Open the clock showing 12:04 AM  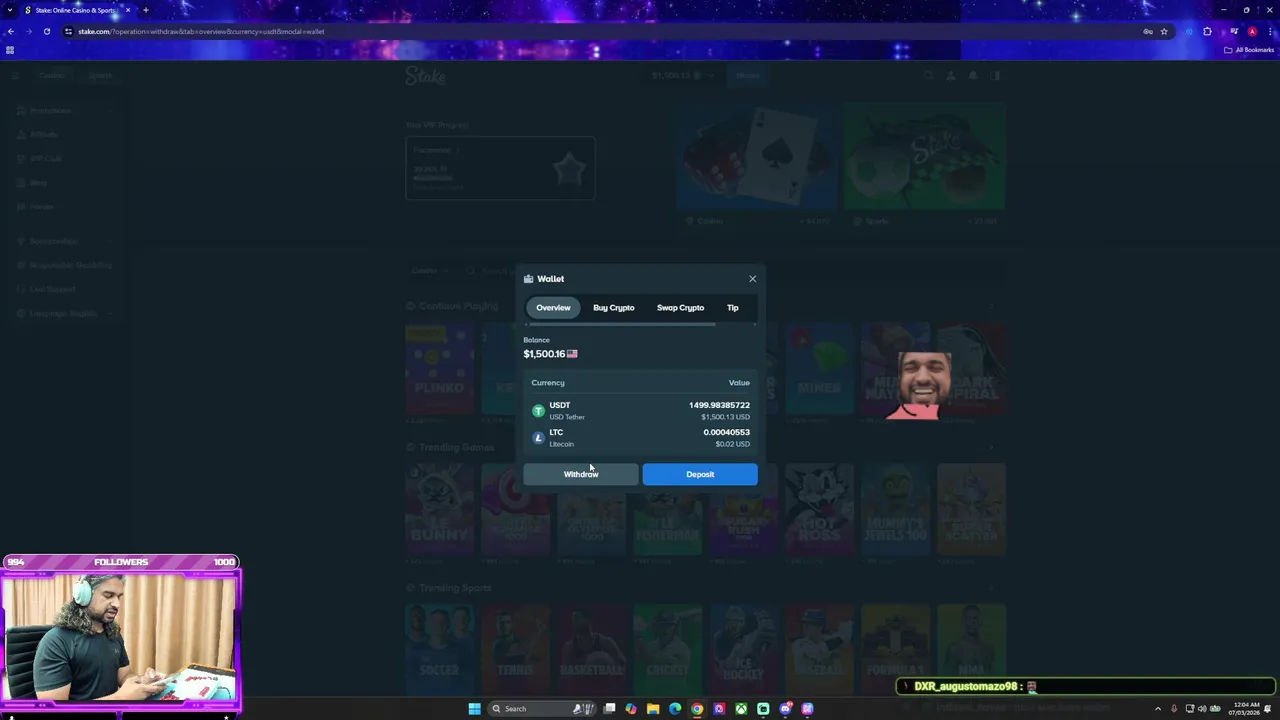pos(1246,709)
